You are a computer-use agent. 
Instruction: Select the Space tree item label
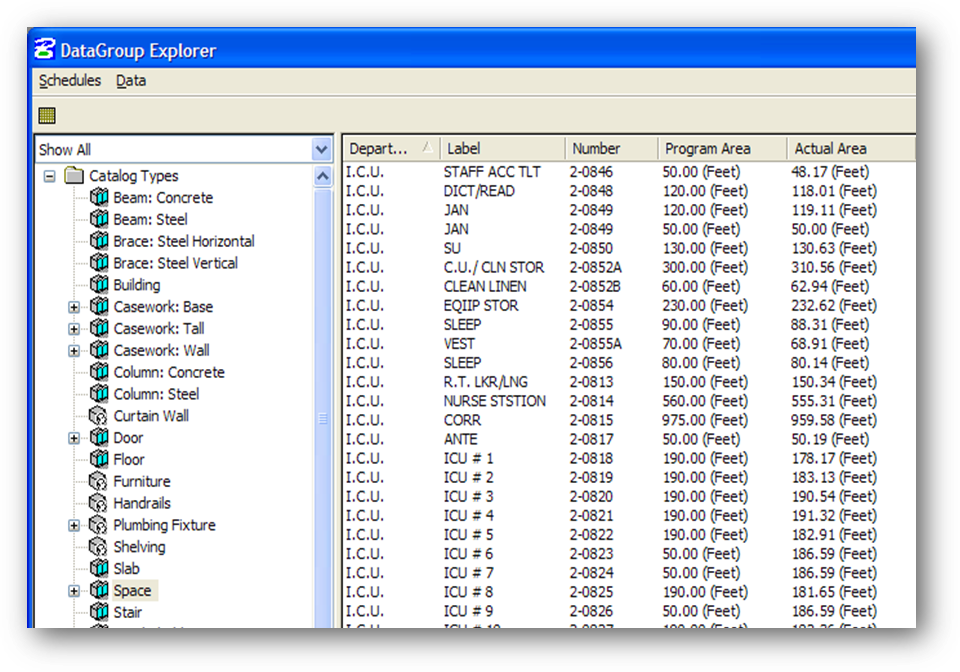(132, 591)
